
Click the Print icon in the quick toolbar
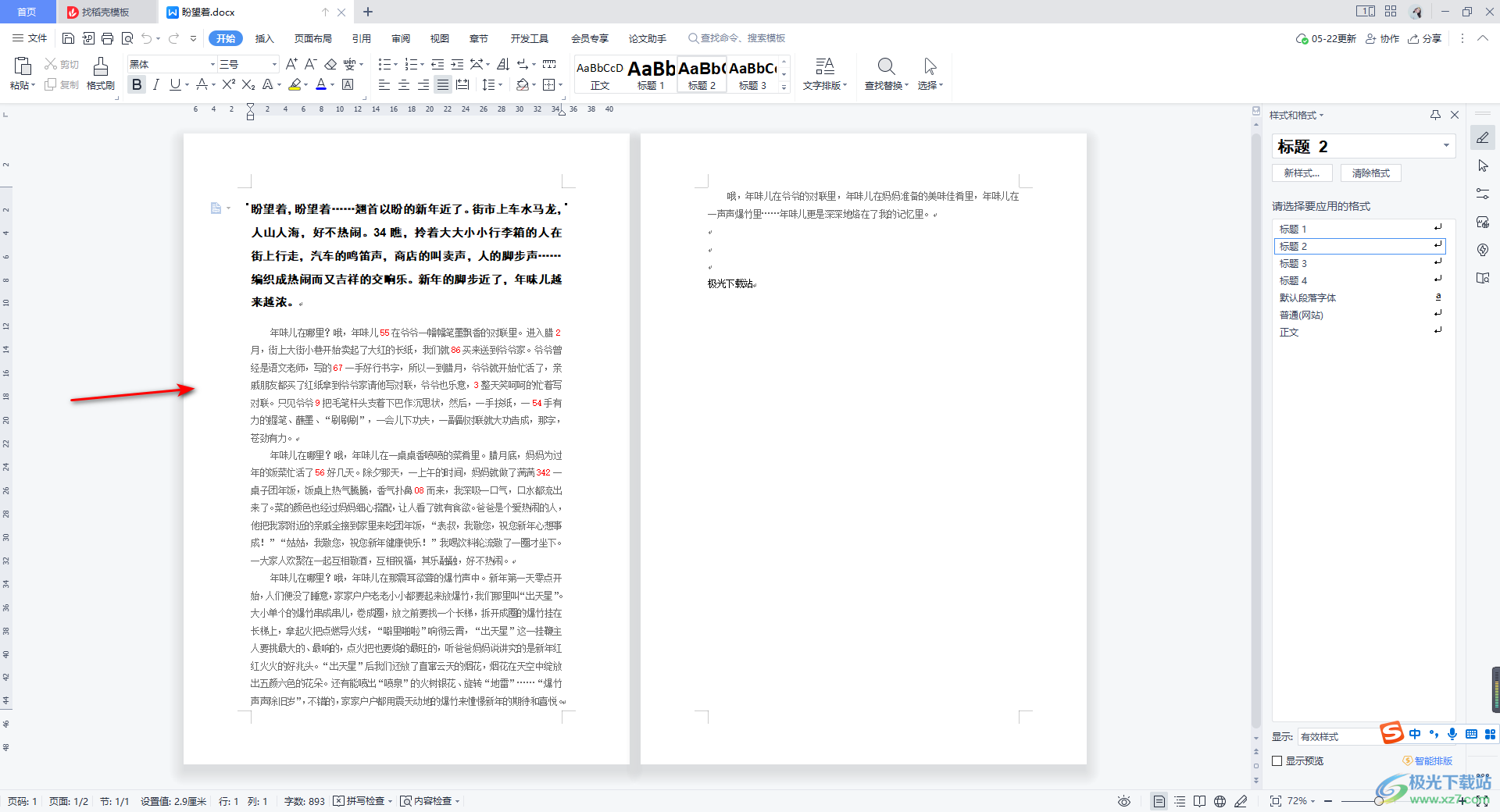coord(107,38)
